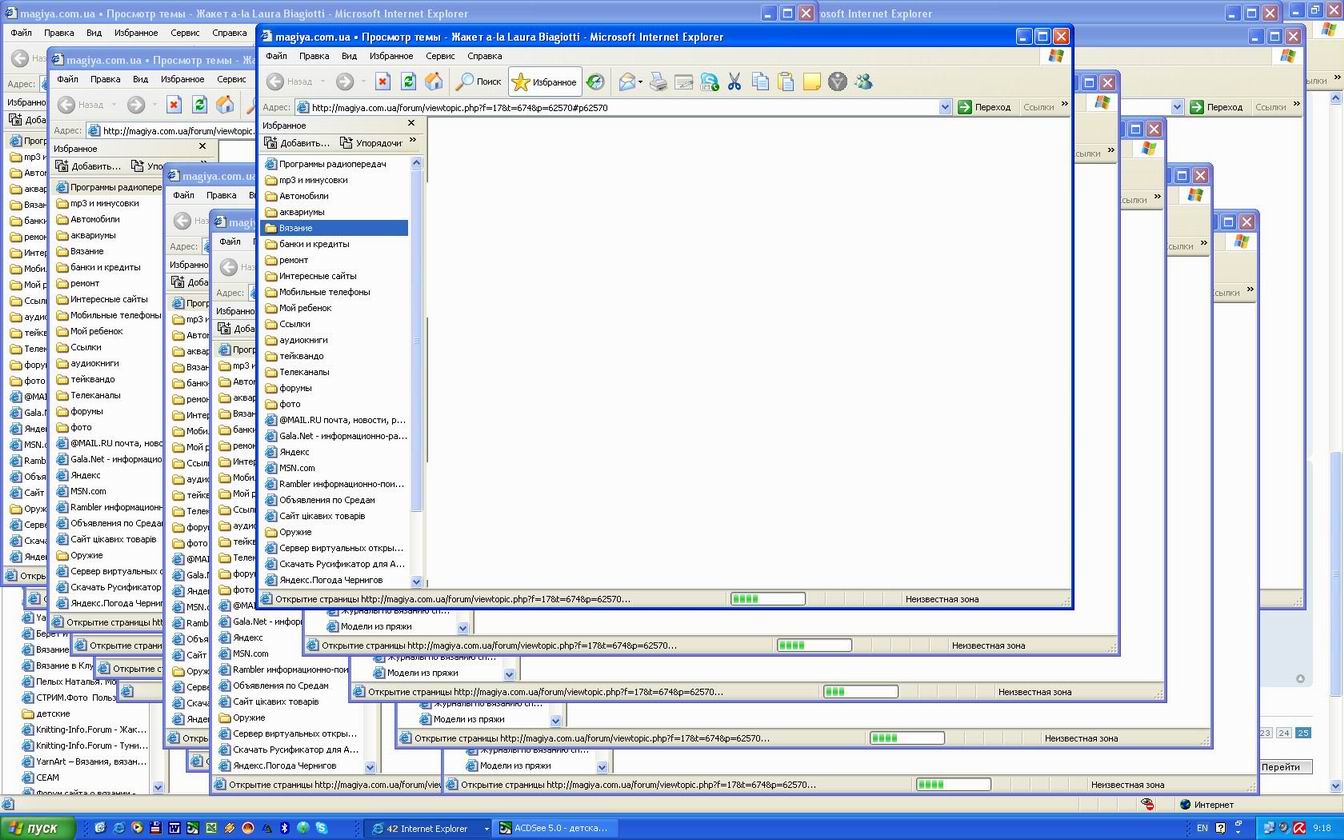Open the Messenger people icon in the front window toolbar
Viewport: 1344px width, 840px height.
coord(864,82)
